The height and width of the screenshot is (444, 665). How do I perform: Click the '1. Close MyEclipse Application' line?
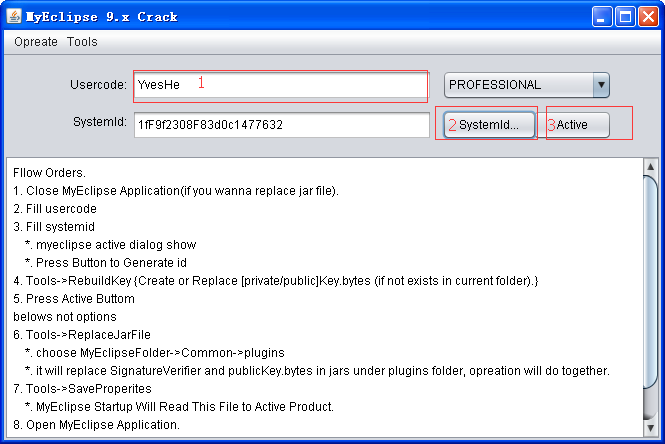(176, 191)
